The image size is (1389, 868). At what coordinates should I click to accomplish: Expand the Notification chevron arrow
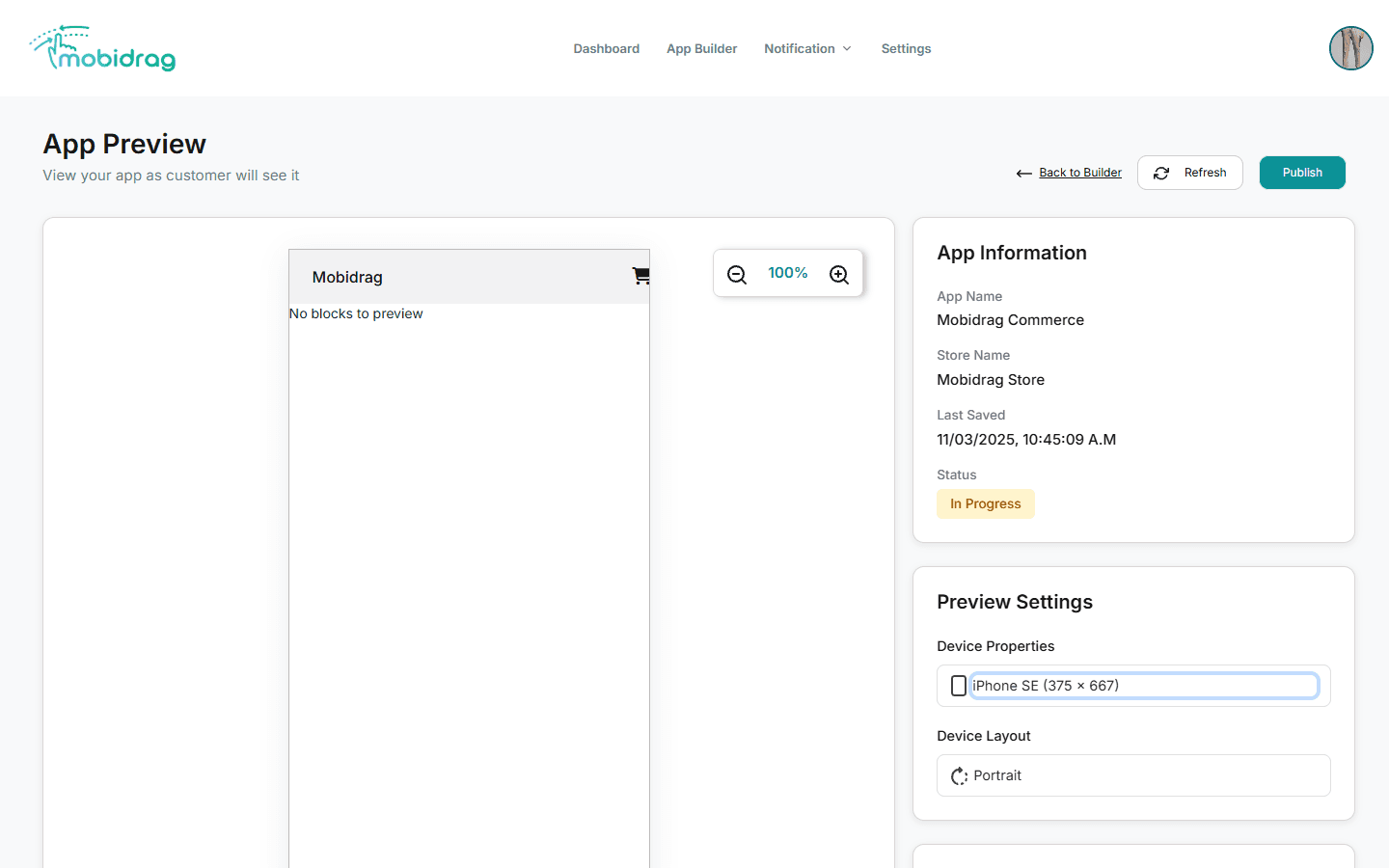847,48
